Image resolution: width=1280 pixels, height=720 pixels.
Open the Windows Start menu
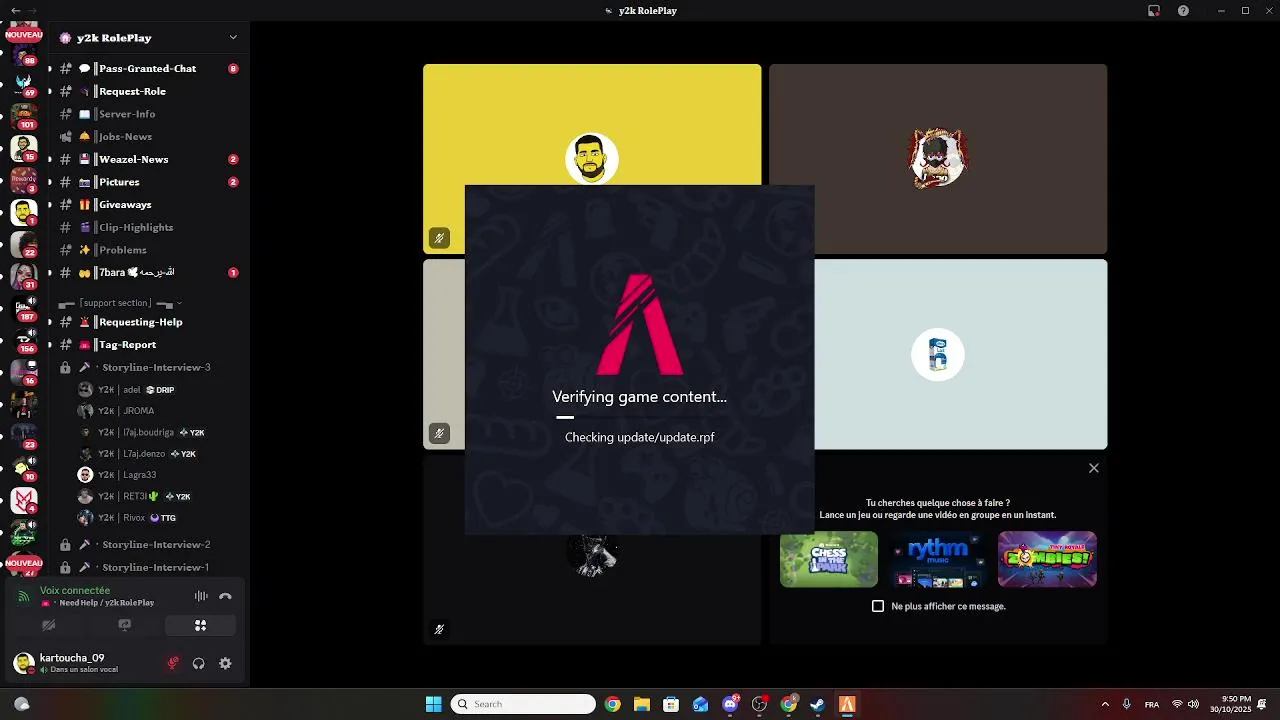pos(433,704)
